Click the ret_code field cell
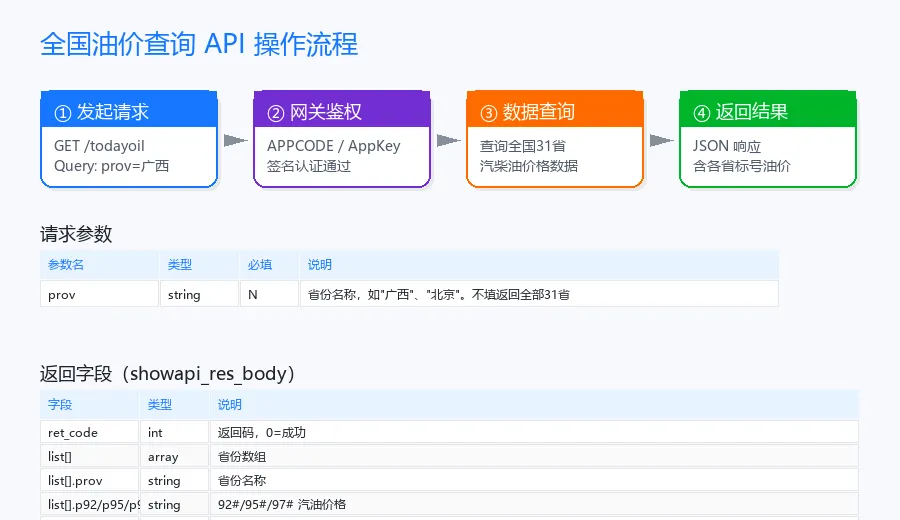 click(90, 432)
